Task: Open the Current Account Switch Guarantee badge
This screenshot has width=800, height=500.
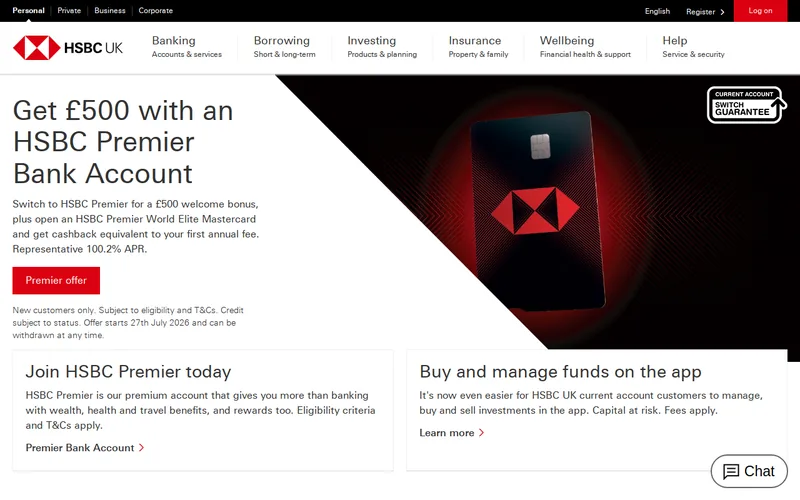Action: pyautogui.click(x=746, y=105)
